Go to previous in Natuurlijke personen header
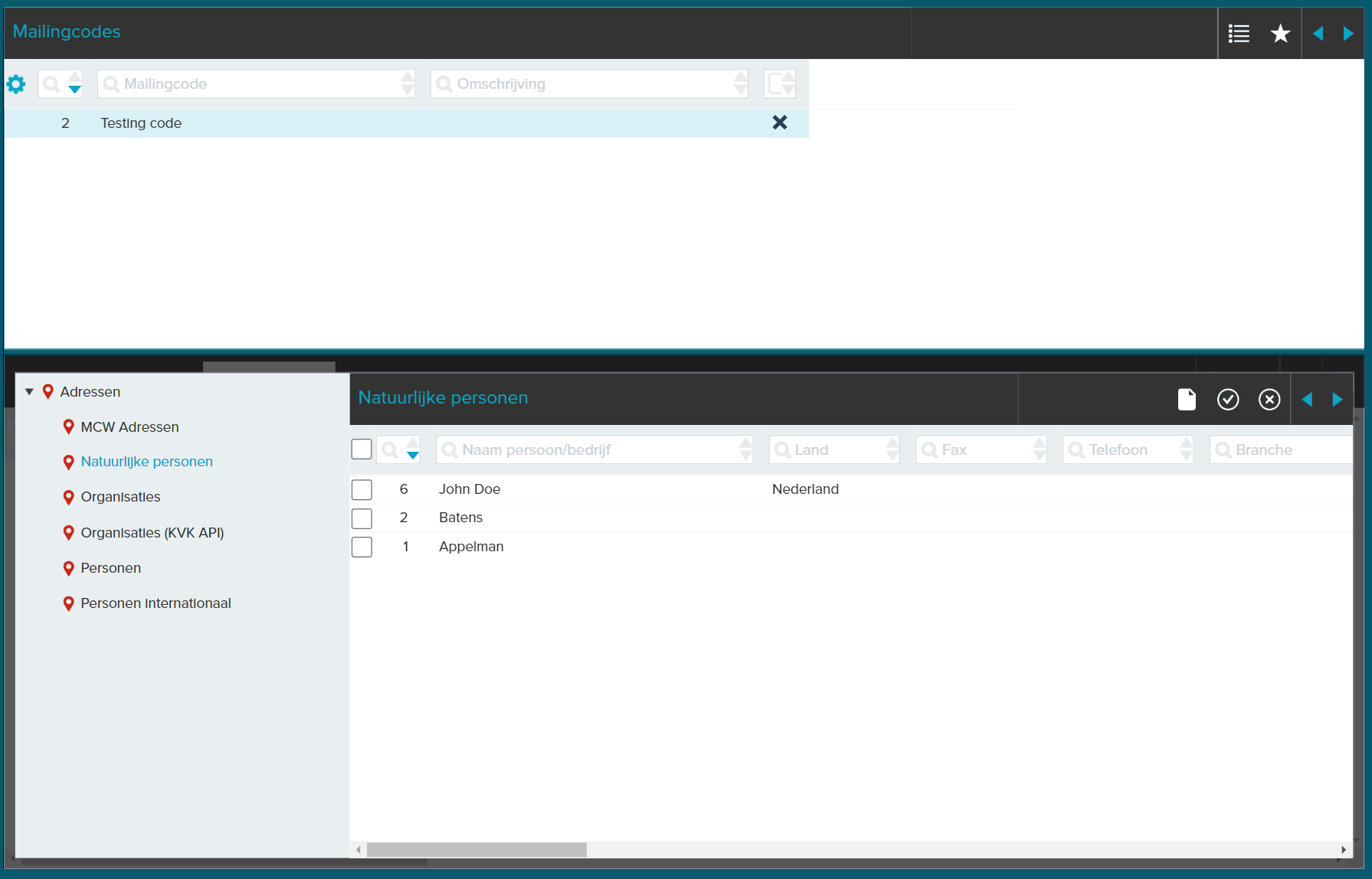1372x879 pixels. (x=1308, y=399)
